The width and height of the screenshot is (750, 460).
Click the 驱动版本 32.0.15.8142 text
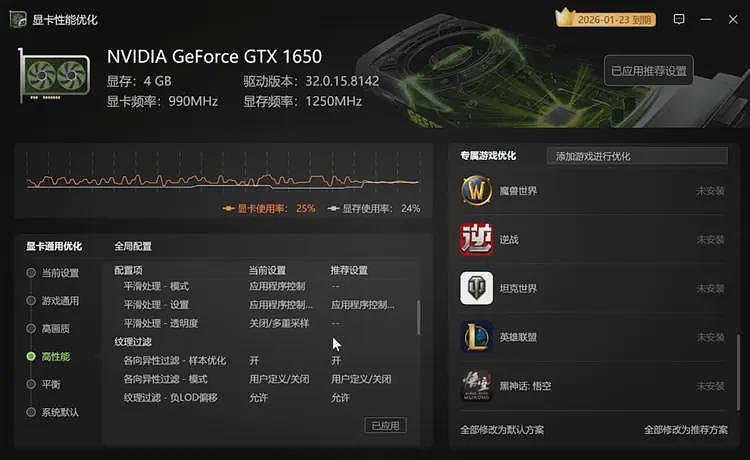click(x=311, y=81)
